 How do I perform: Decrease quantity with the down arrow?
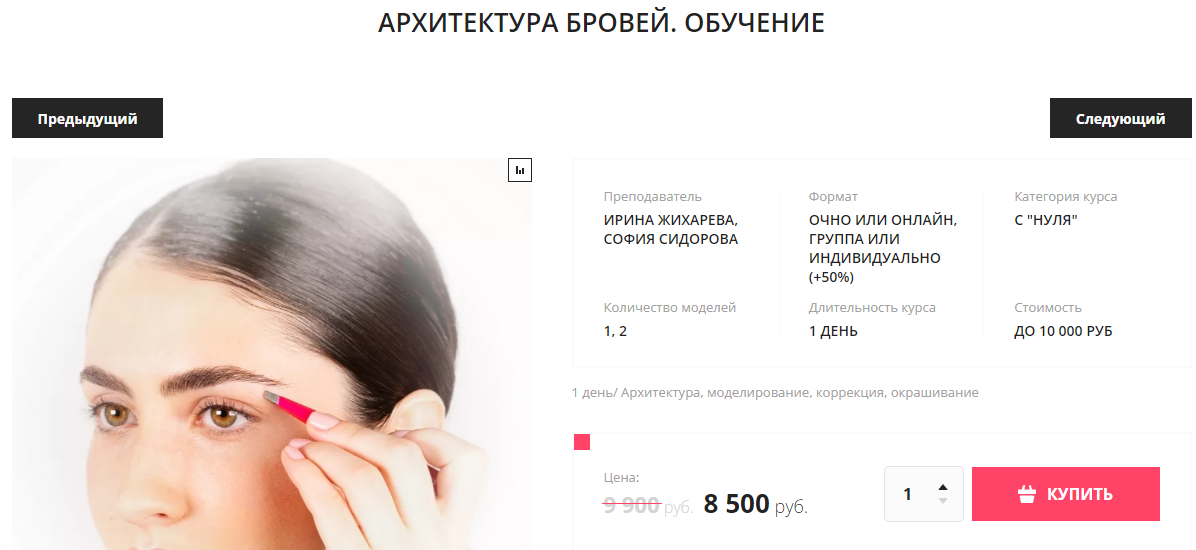point(943,501)
